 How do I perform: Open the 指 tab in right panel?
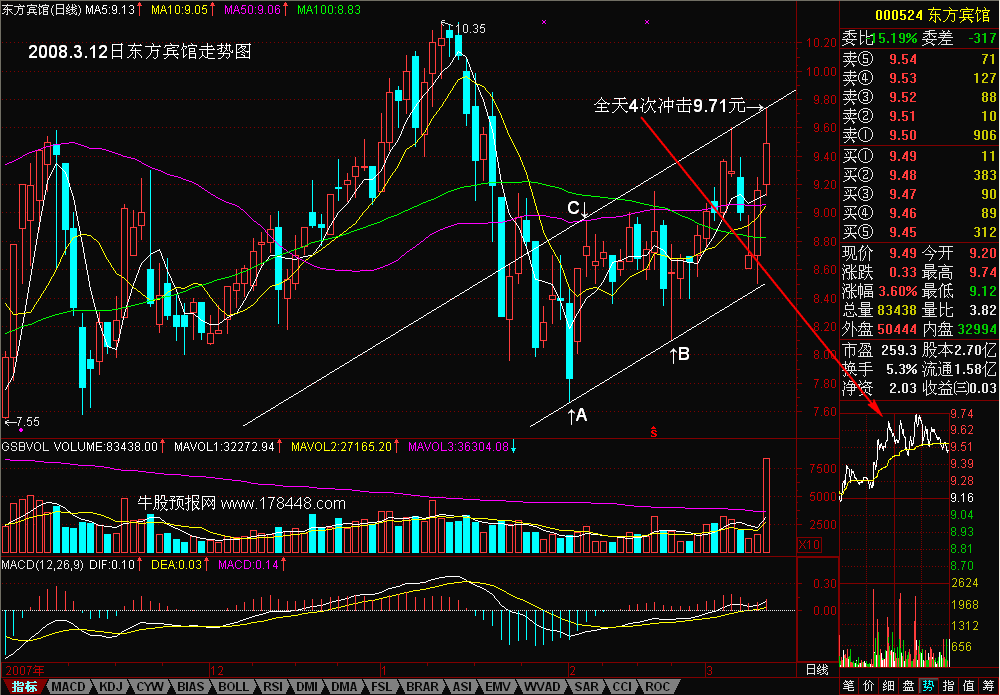point(948,686)
